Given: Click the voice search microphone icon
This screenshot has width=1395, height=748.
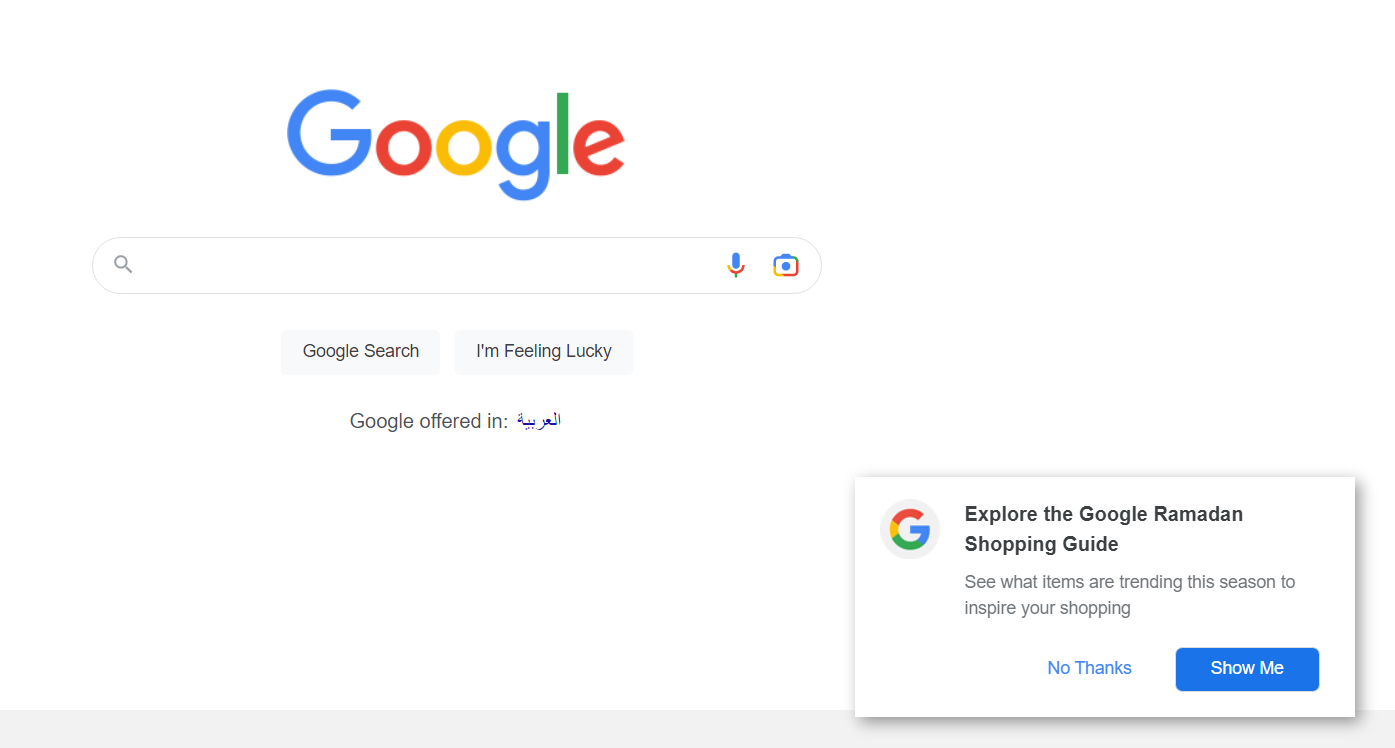Looking at the screenshot, I should click(736, 265).
